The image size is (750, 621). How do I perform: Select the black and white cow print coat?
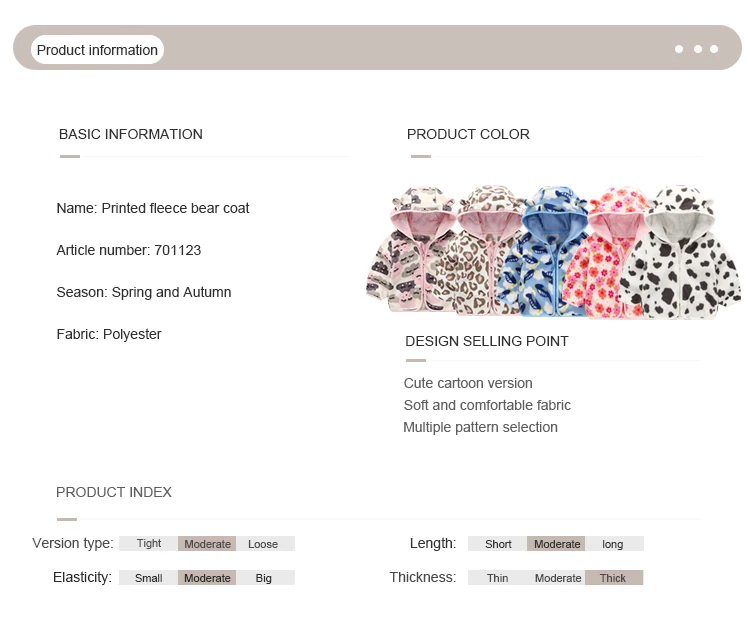(x=680, y=253)
